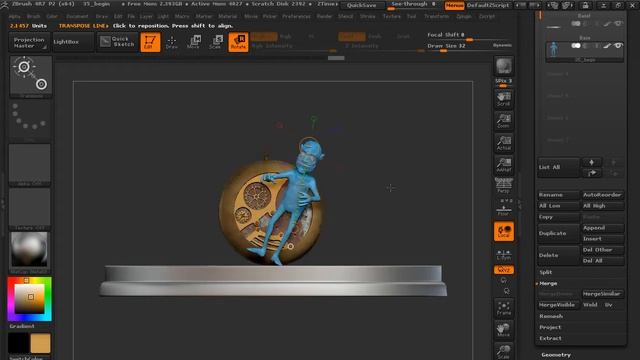640x360 pixels.
Task: Expand the Project section
Action: coord(550,327)
